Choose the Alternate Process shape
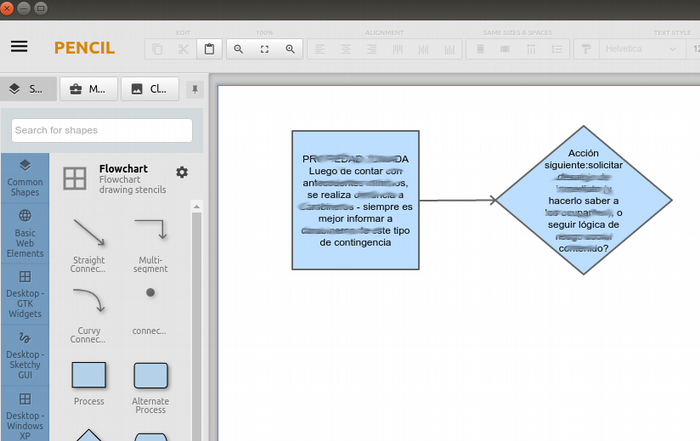 tap(150, 382)
